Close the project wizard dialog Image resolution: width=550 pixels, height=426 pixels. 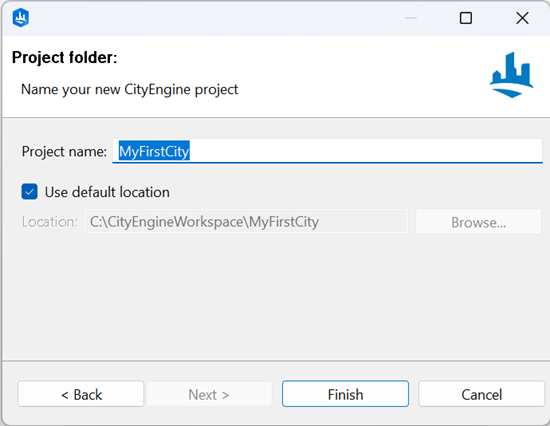tap(522, 18)
